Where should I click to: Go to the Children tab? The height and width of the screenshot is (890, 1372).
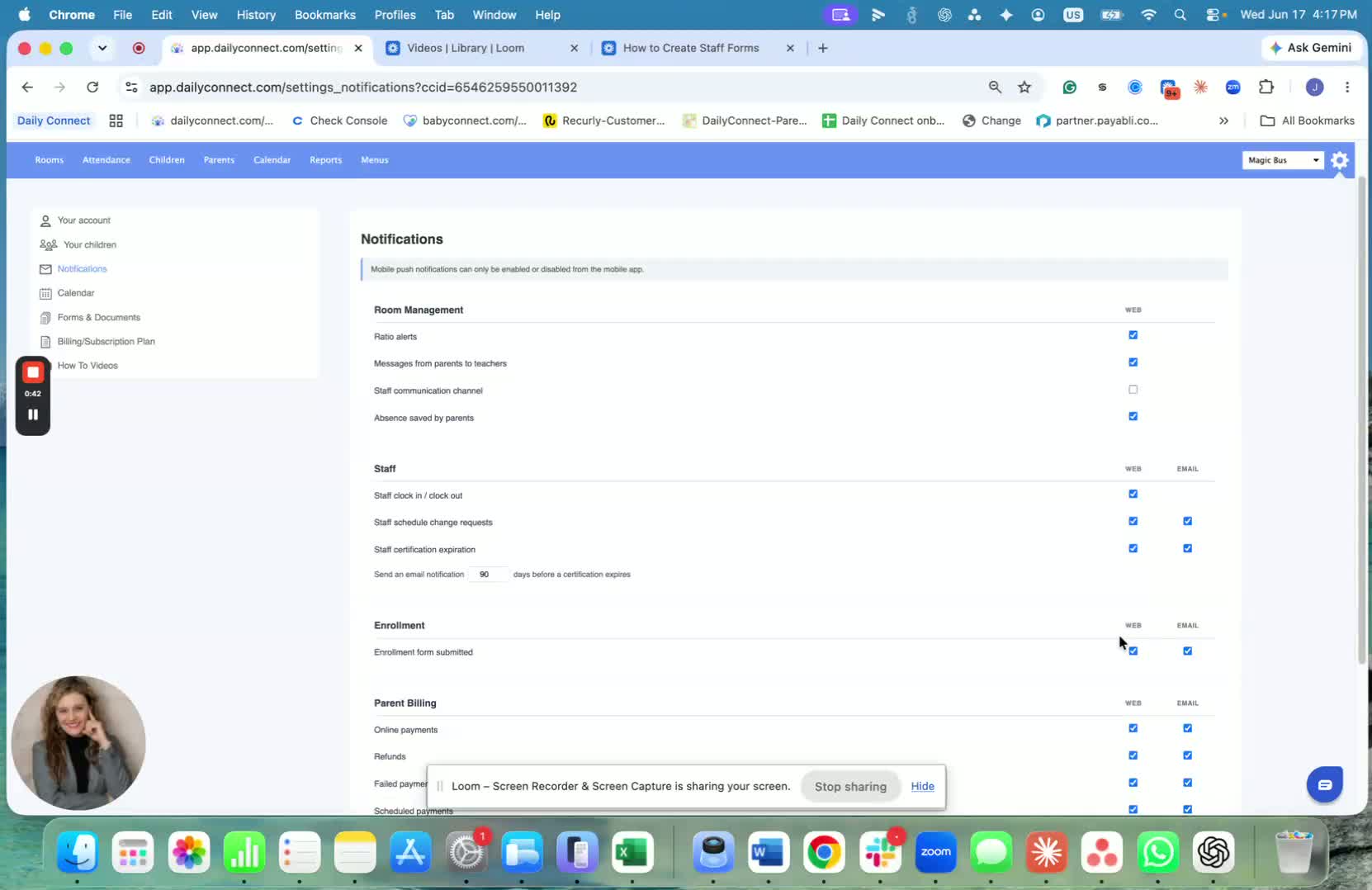pos(167,160)
